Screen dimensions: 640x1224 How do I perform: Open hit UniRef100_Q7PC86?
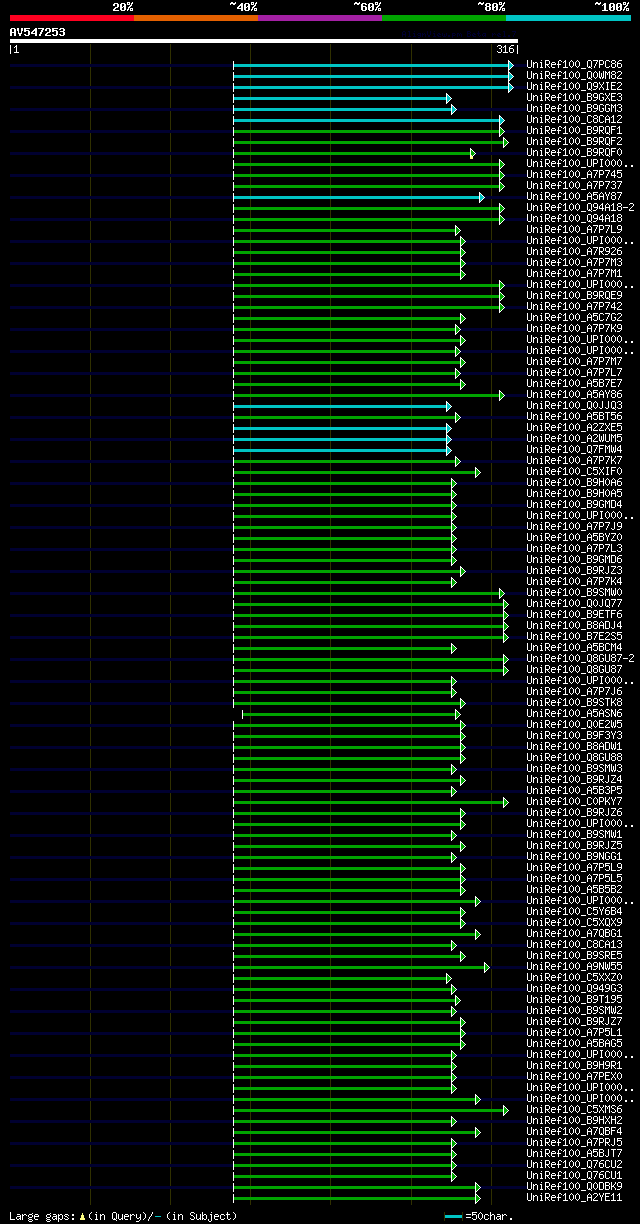tap(574, 64)
